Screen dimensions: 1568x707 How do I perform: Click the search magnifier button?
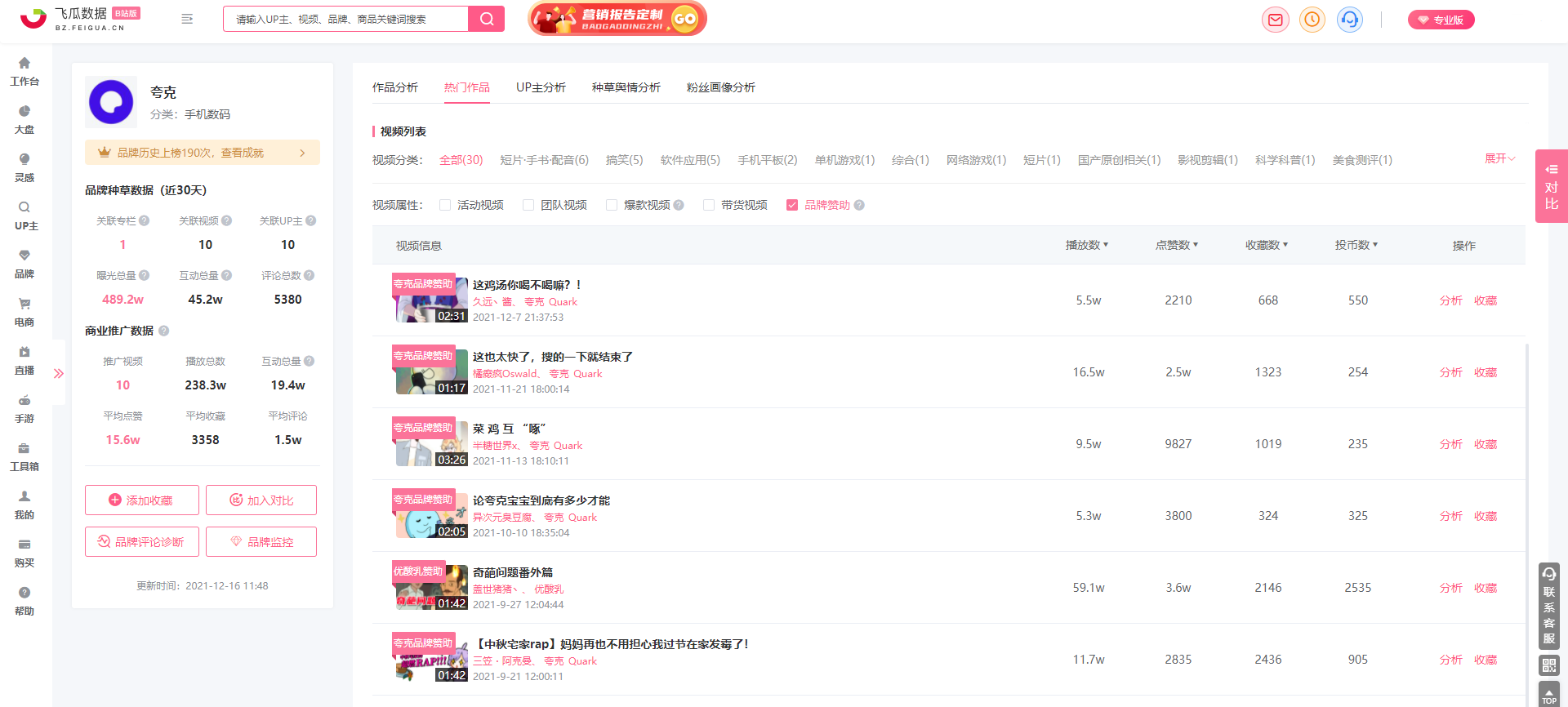[x=487, y=19]
